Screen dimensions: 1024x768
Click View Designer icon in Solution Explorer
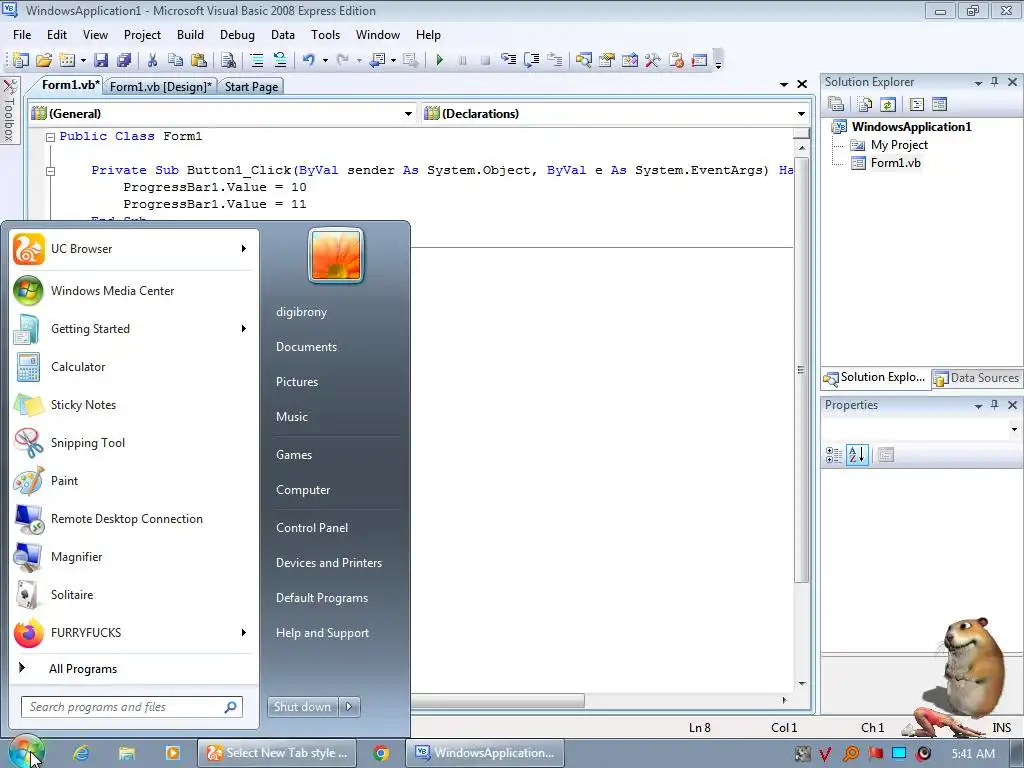click(939, 104)
